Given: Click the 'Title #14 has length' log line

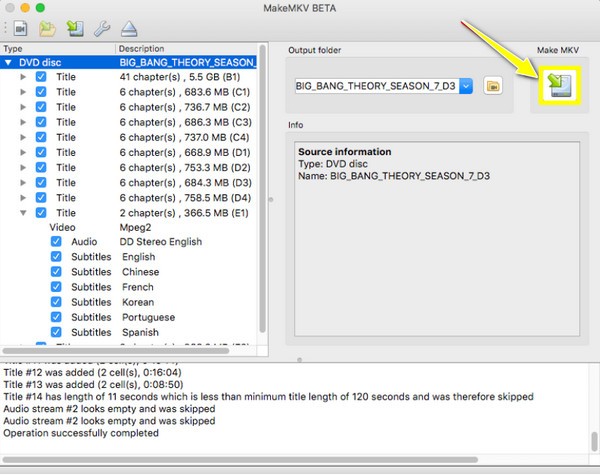Looking at the screenshot, I should [x=268, y=397].
